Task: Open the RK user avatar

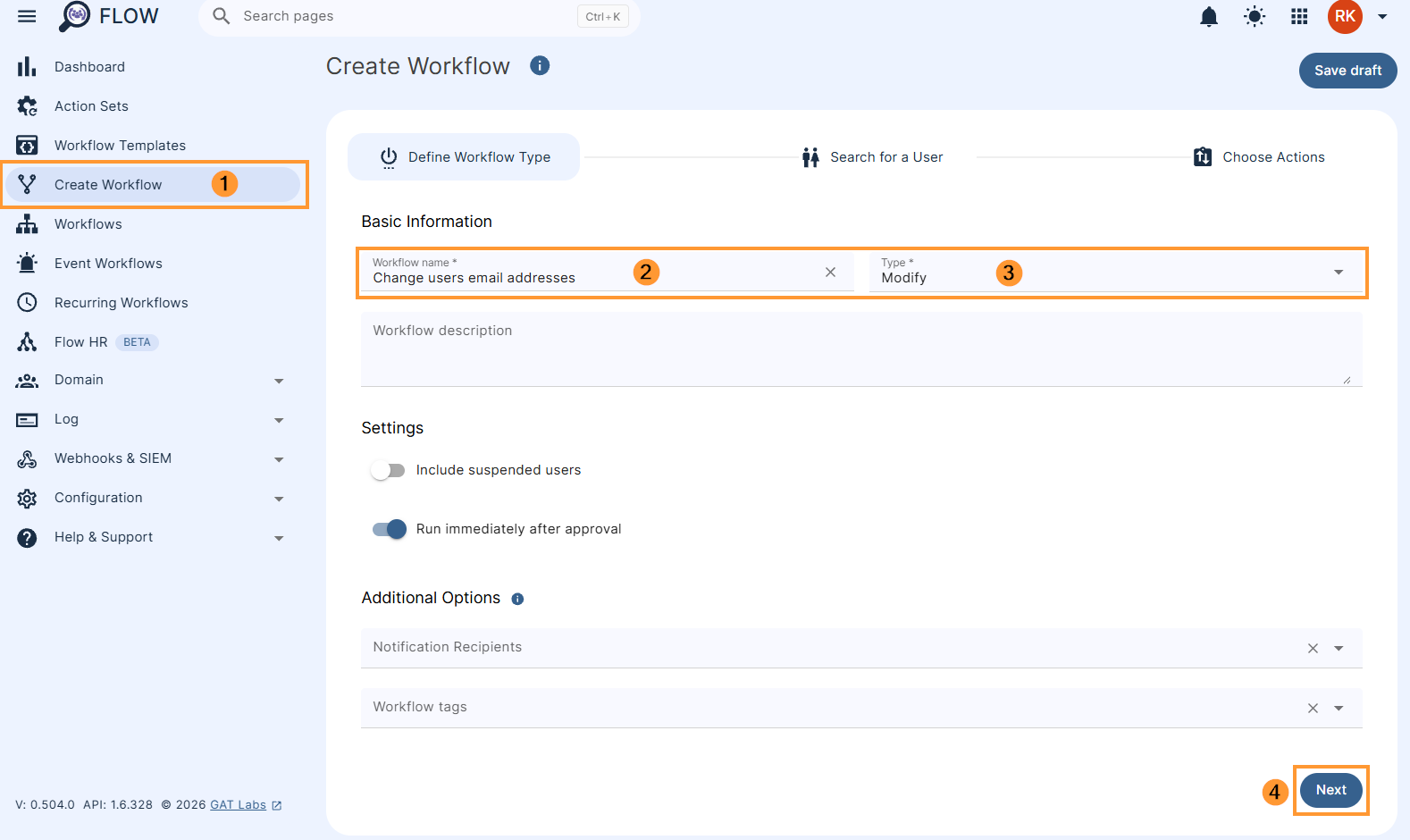Action: pyautogui.click(x=1345, y=16)
